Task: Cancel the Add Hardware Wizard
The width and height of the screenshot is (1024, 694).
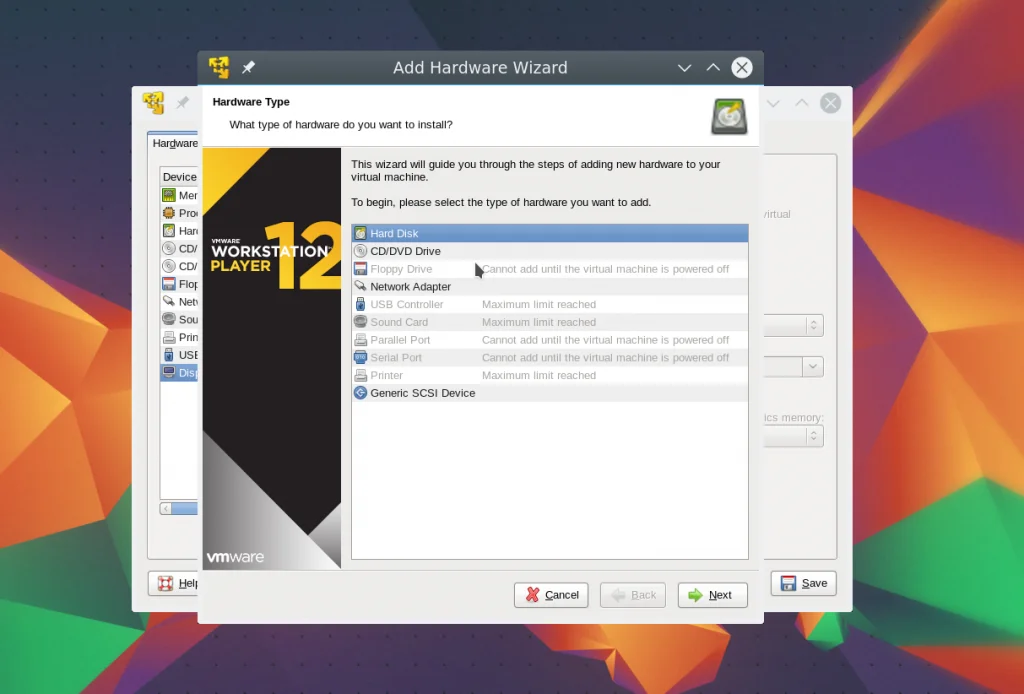Action: 551,595
